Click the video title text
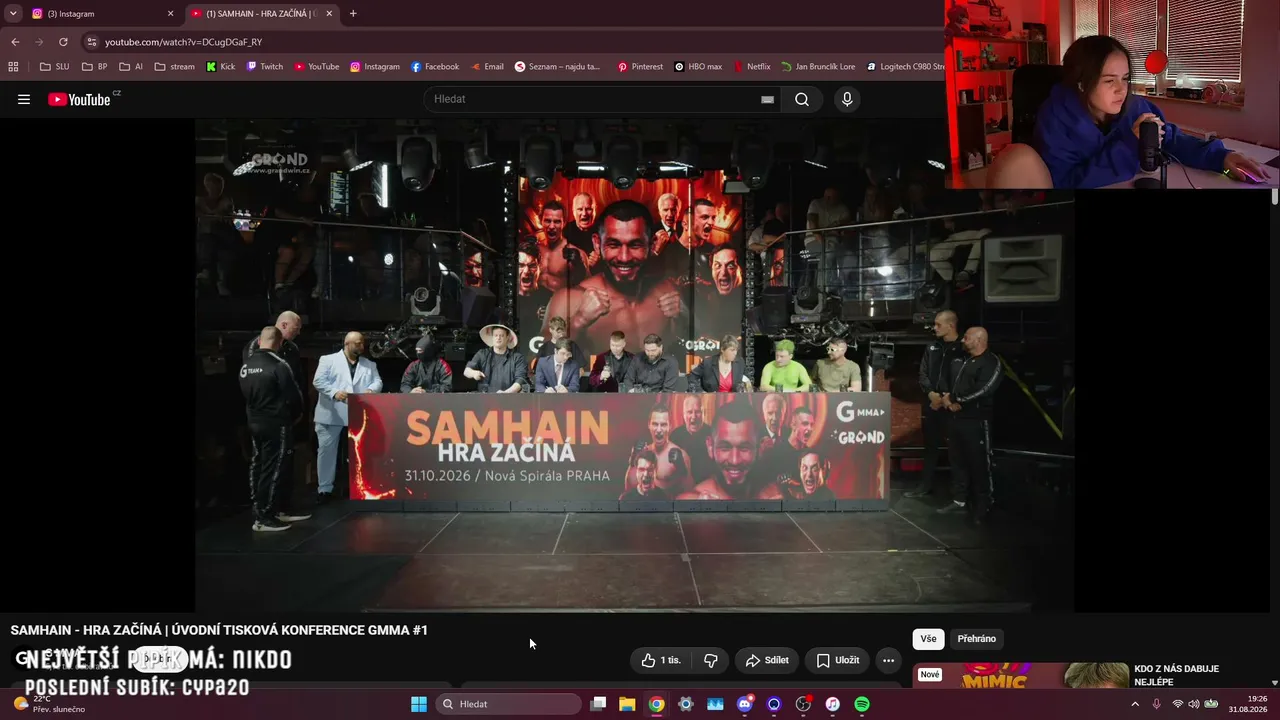Image resolution: width=1280 pixels, height=720 pixels. click(x=219, y=630)
